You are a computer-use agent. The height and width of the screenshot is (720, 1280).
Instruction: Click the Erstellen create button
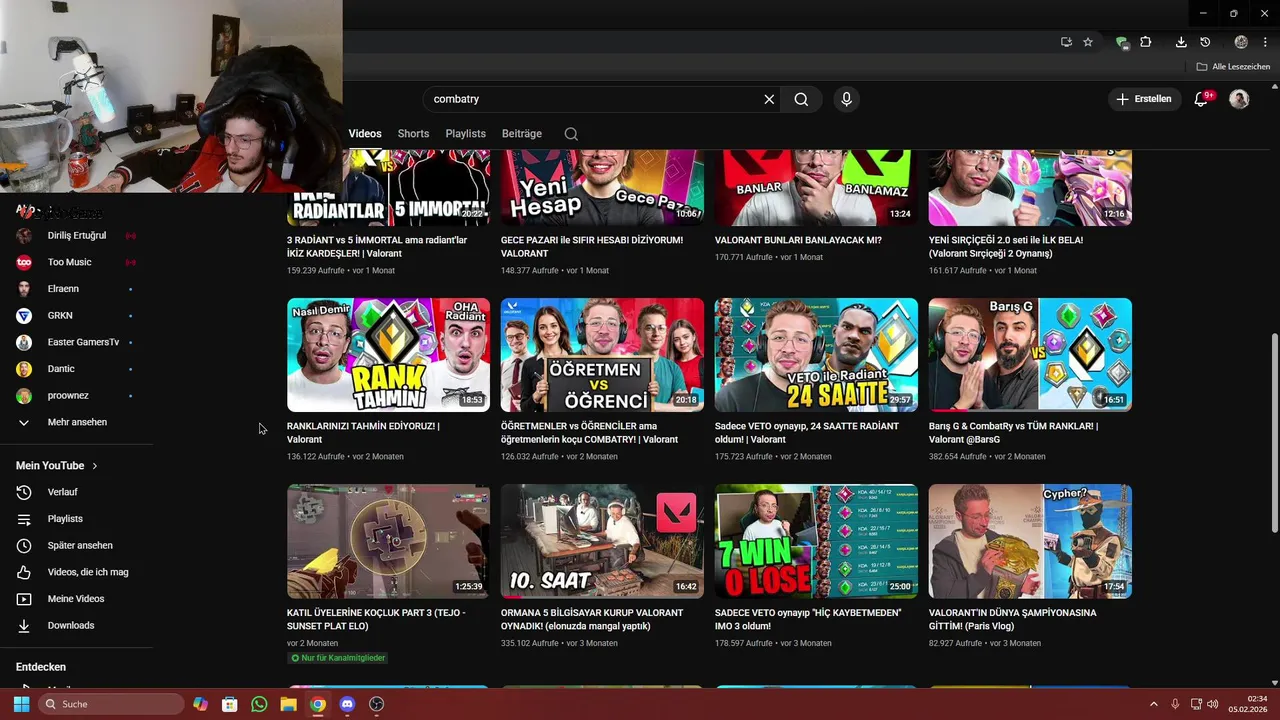click(1144, 99)
